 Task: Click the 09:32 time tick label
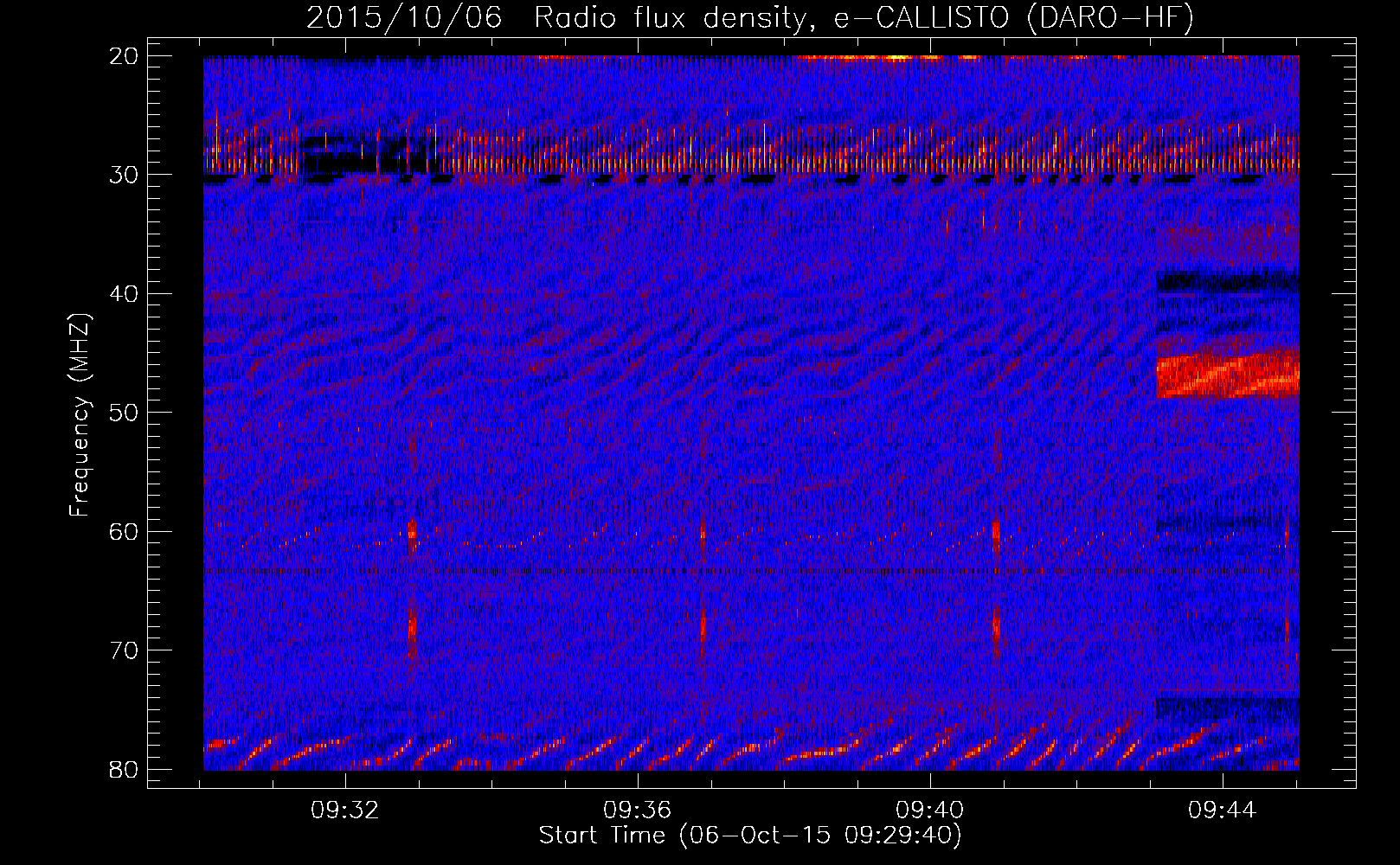pyautogui.click(x=345, y=811)
